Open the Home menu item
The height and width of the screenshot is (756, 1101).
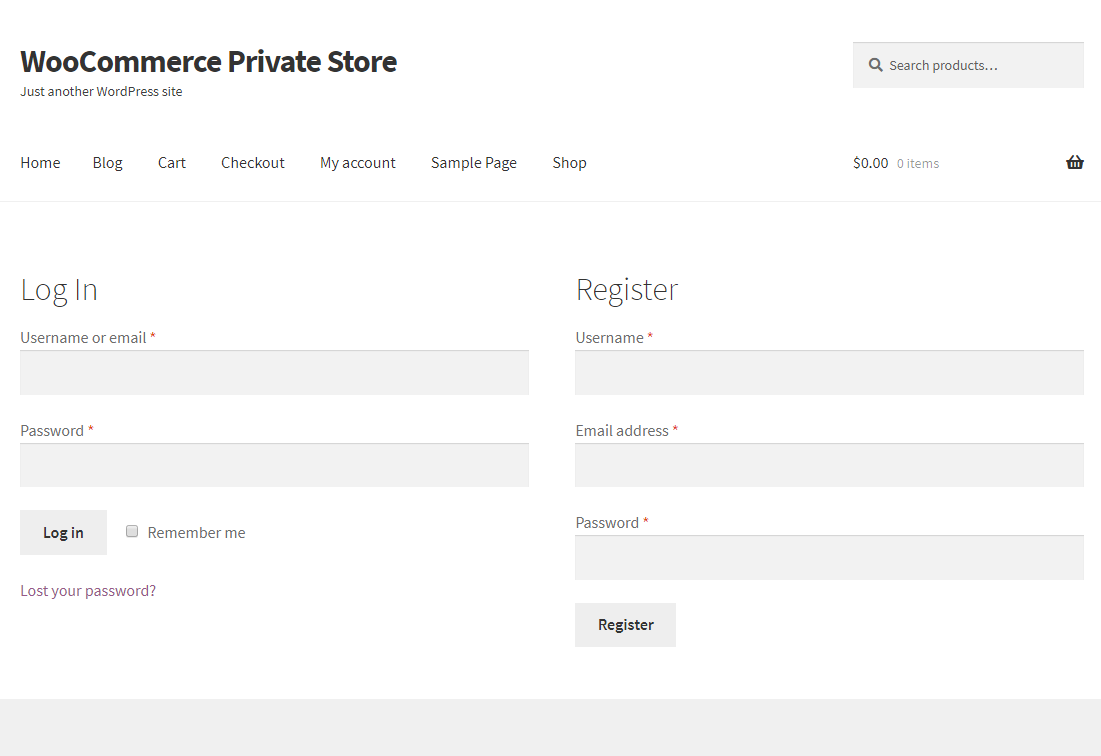[40, 163]
